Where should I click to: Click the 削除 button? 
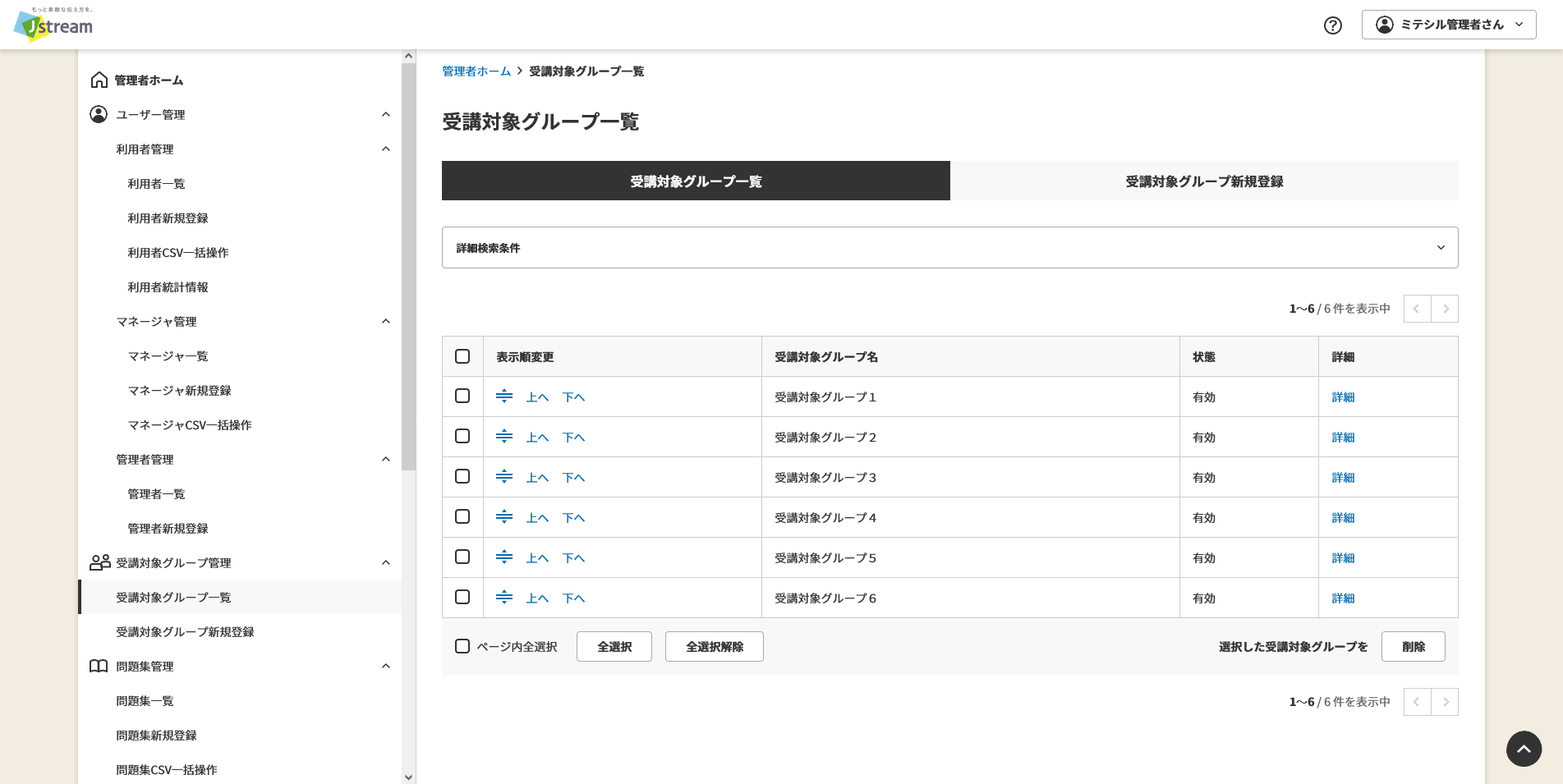click(x=1414, y=646)
